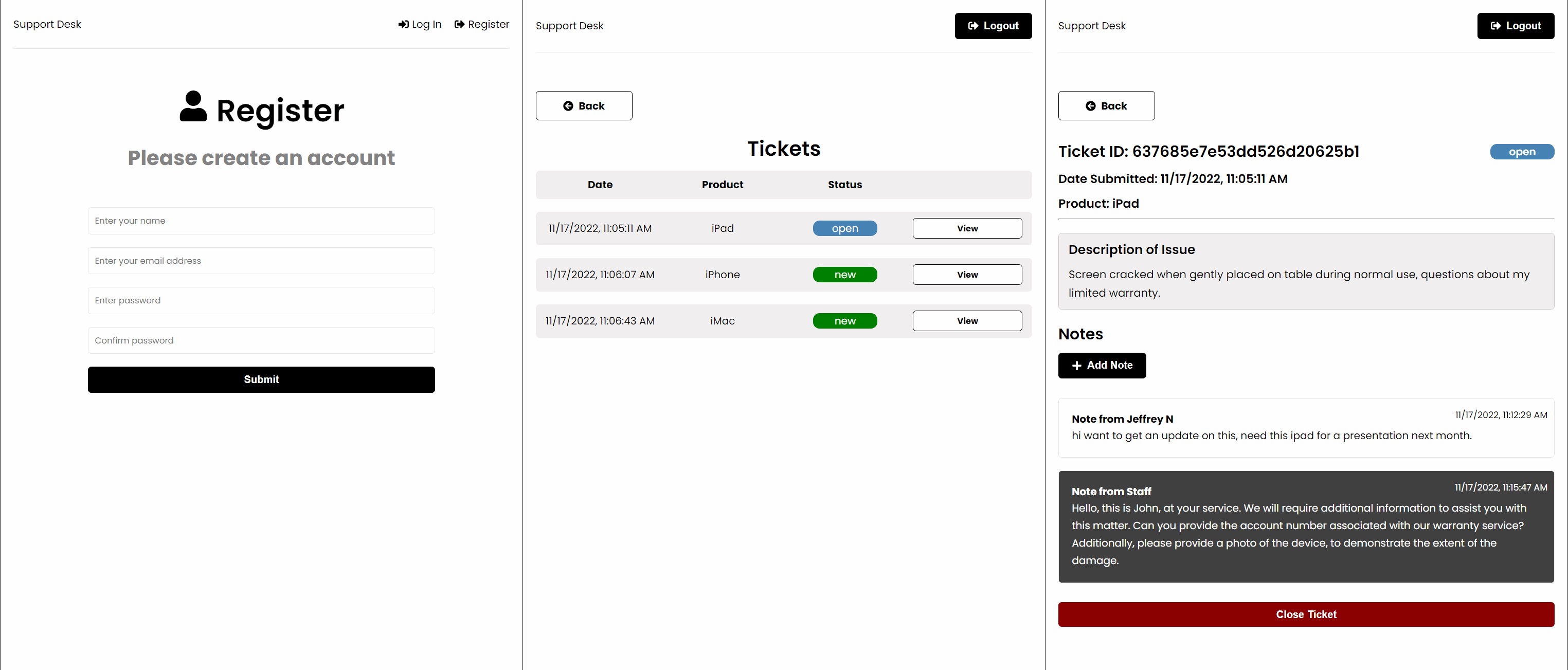Screen dimensions: 1568x670
Task: Click the Log In icon in the header
Action: point(403,24)
